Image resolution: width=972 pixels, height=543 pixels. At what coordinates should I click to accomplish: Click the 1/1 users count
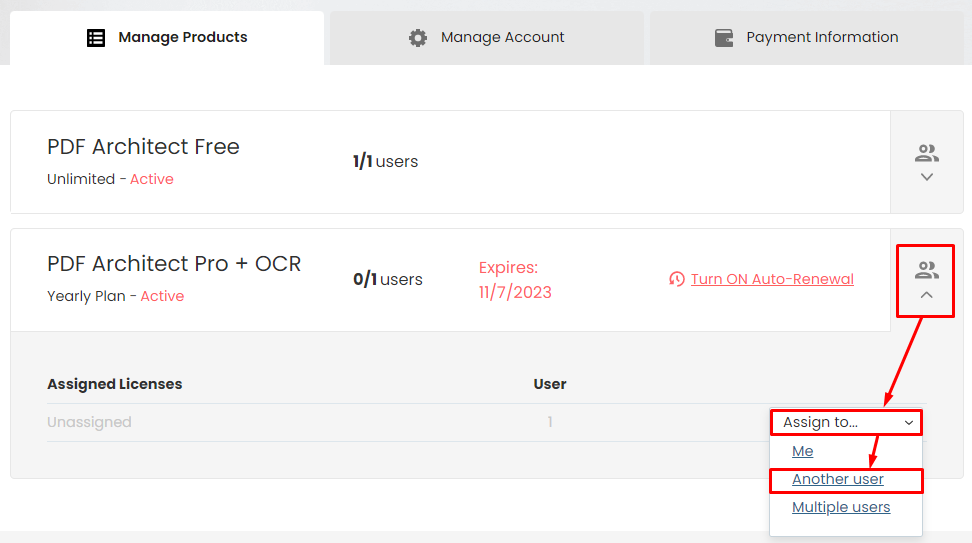[386, 162]
